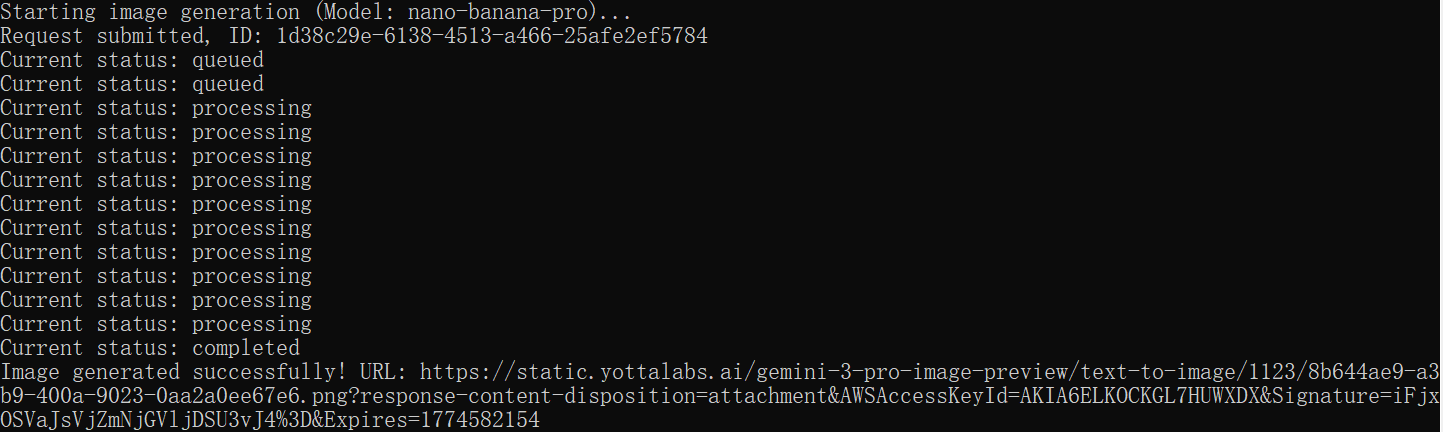Select the request ID starting with 1d38c29e
1443x432 pixels.
[493, 36]
